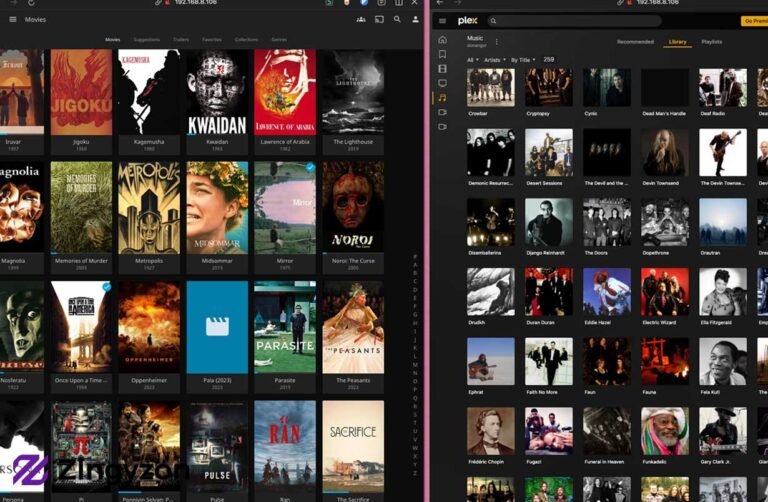Image resolution: width=768 pixels, height=502 pixels.
Task: Open Jigoku movie poster
Action: (x=81, y=92)
